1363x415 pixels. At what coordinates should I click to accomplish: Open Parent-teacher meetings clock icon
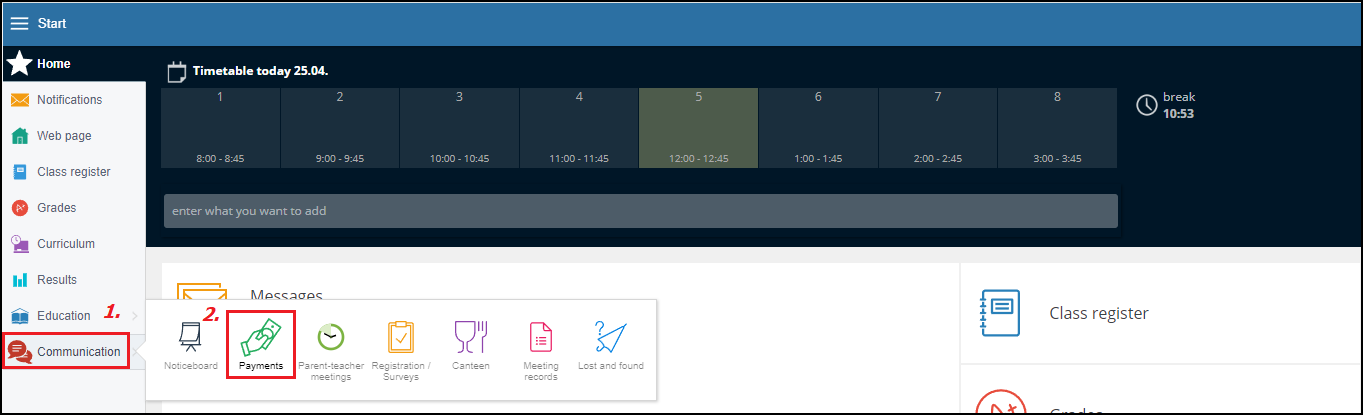(x=331, y=337)
